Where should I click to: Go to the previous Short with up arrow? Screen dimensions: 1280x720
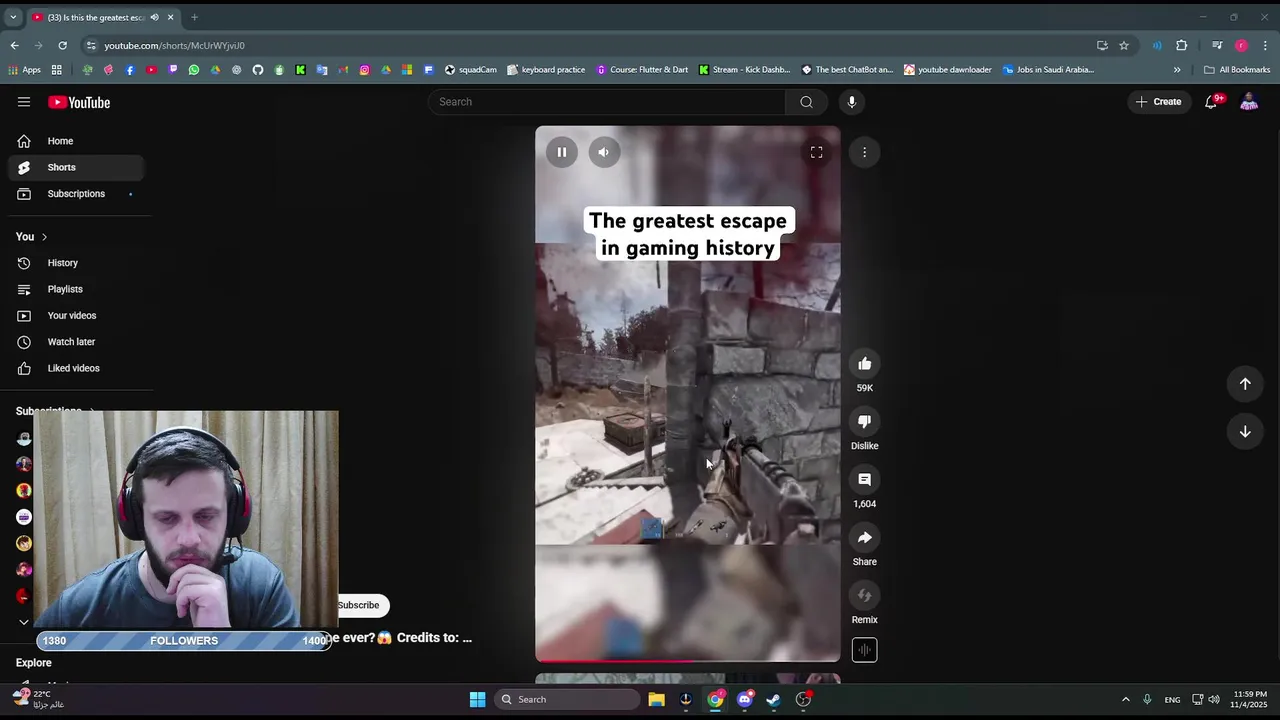[x=1245, y=384]
